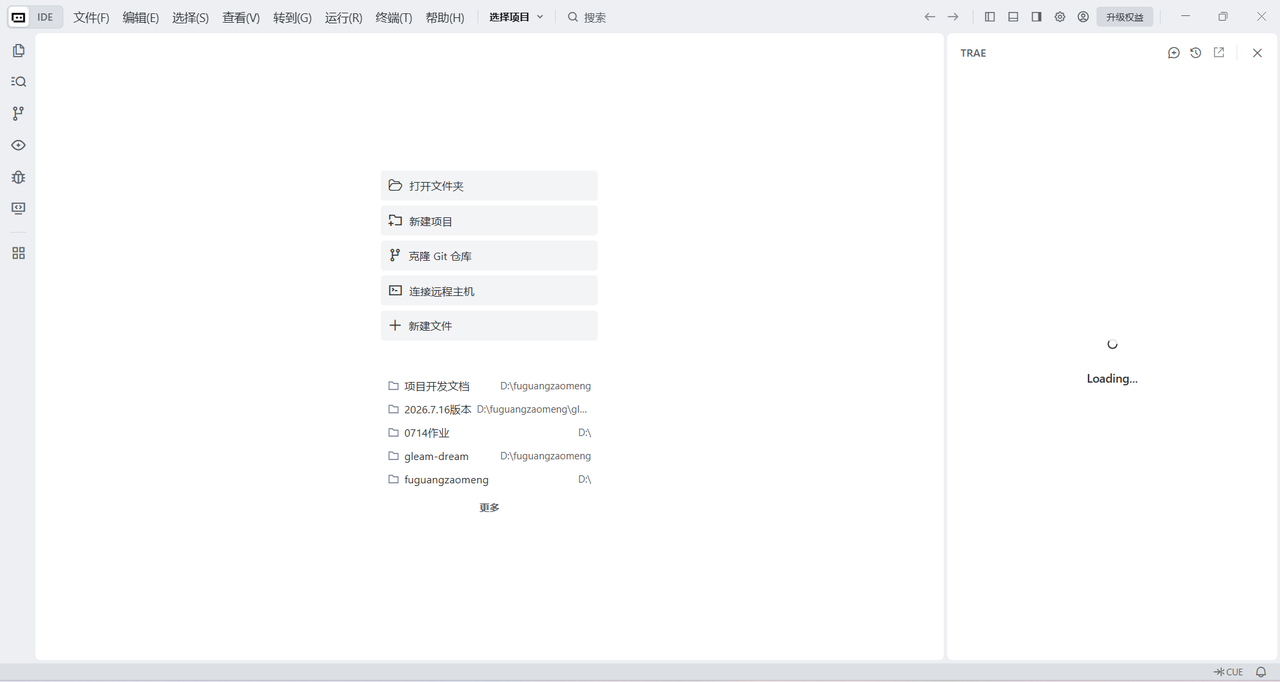The height and width of the screenshot is (682, 1280).
Task: Click 连接远程主机 button
Action: [489, 291]
